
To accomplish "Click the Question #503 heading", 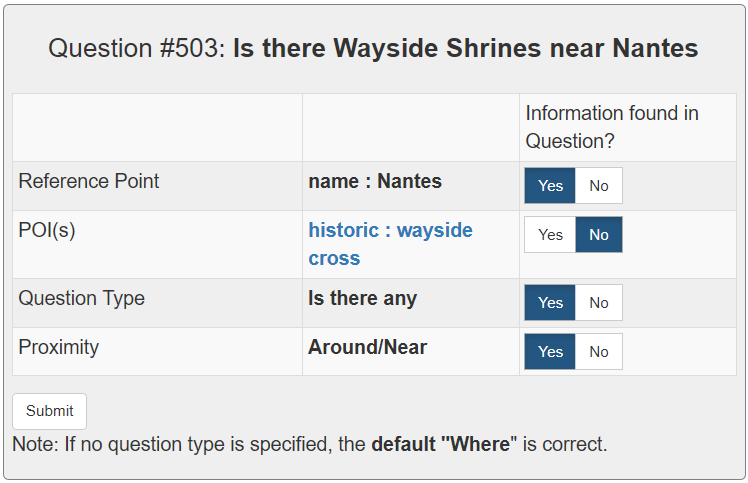I will point(373,49).
